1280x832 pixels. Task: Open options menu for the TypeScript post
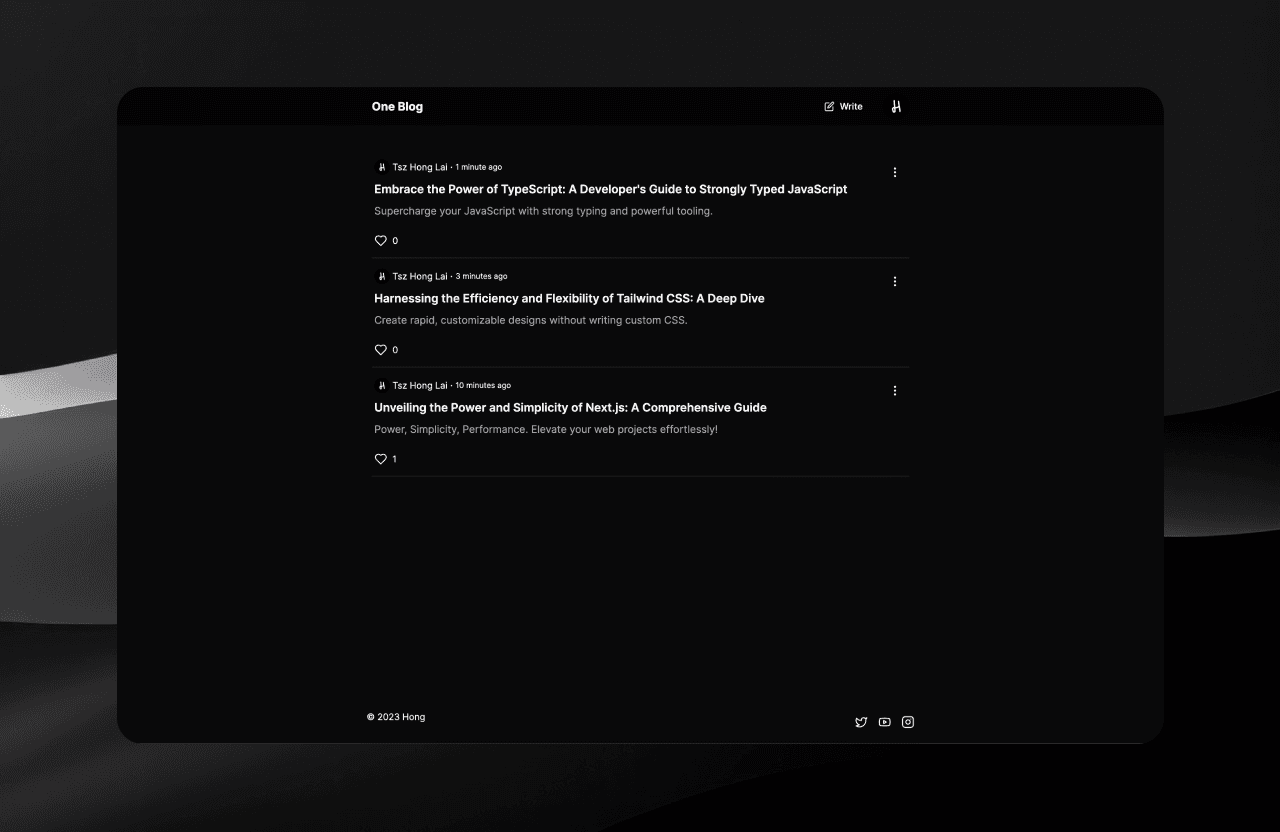[x=895, y=172]
